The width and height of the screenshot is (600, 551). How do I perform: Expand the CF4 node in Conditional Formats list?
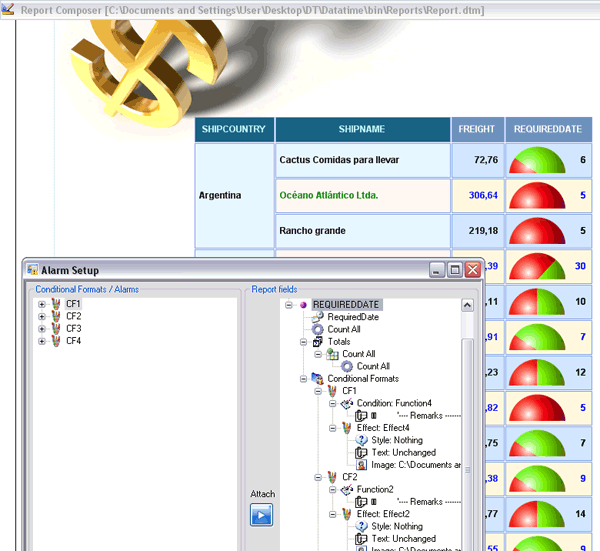coord(42,341)
